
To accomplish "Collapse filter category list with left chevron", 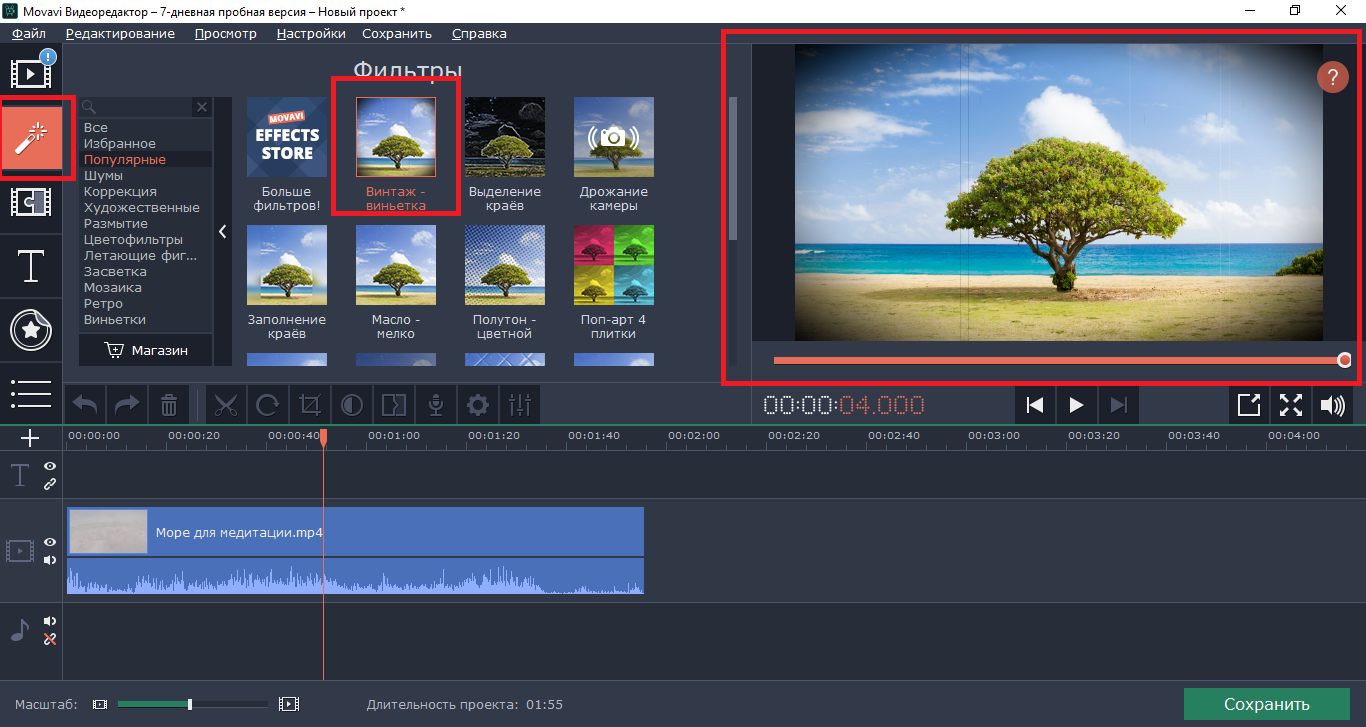I will (x=223, y=231).
